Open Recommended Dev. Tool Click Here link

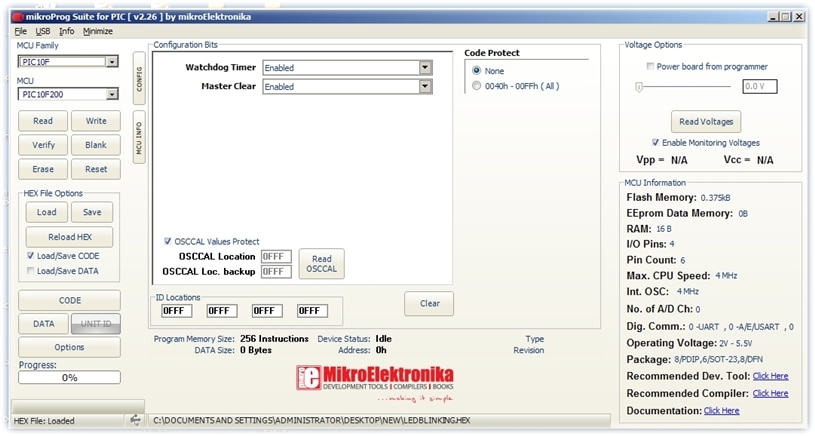[x=770, y=376]
